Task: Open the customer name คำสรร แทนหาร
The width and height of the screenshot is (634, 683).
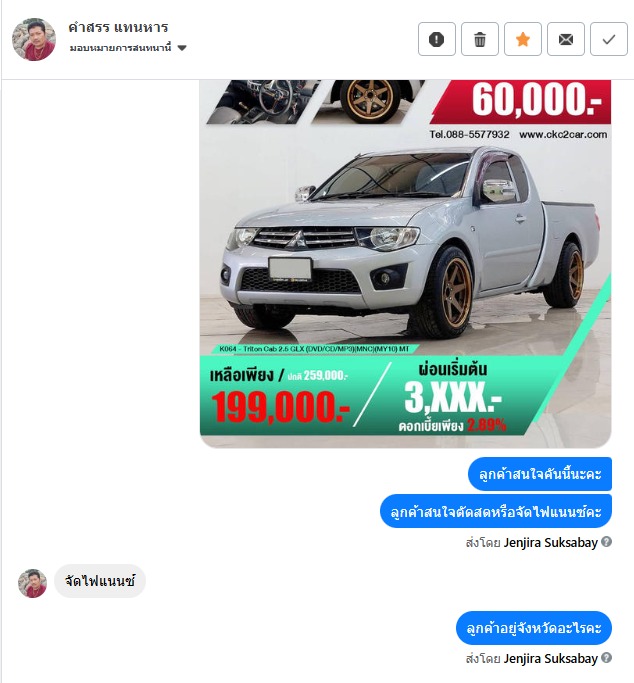Action: [118, 27]
